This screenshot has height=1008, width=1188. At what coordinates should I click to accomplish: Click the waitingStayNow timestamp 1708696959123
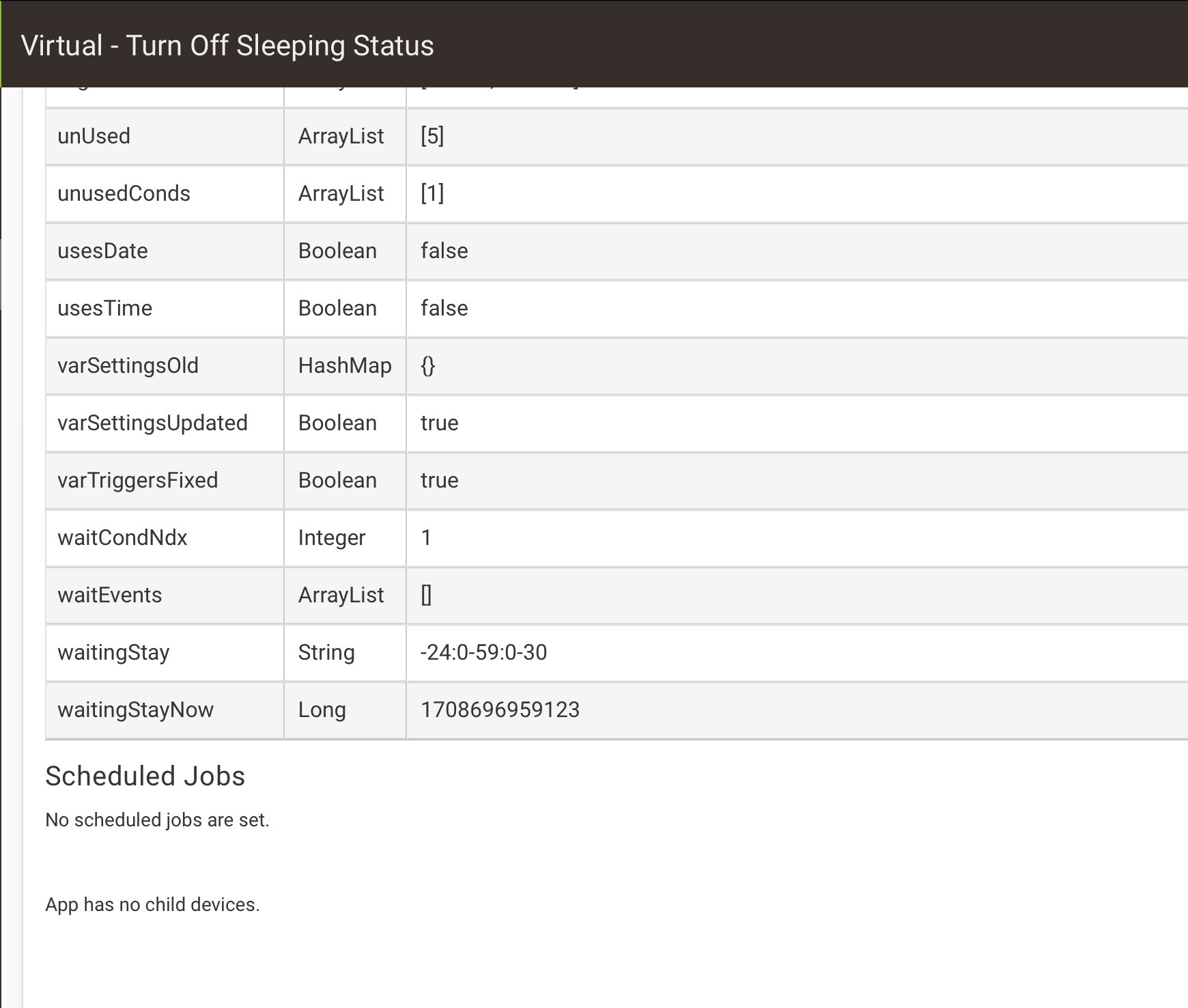500,710
